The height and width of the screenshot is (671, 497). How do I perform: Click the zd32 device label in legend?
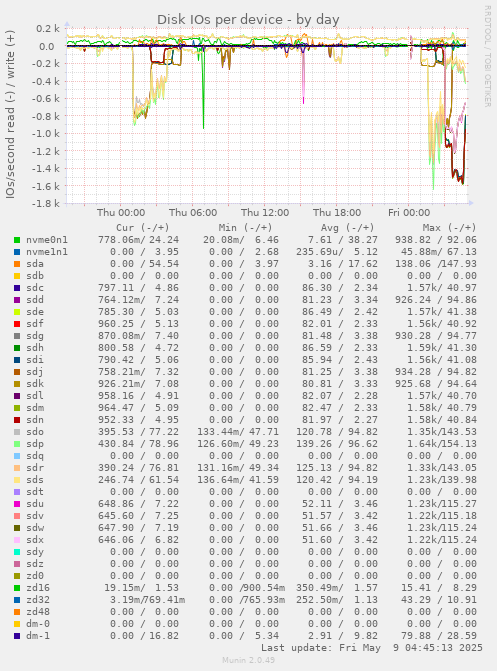[38, 600]
